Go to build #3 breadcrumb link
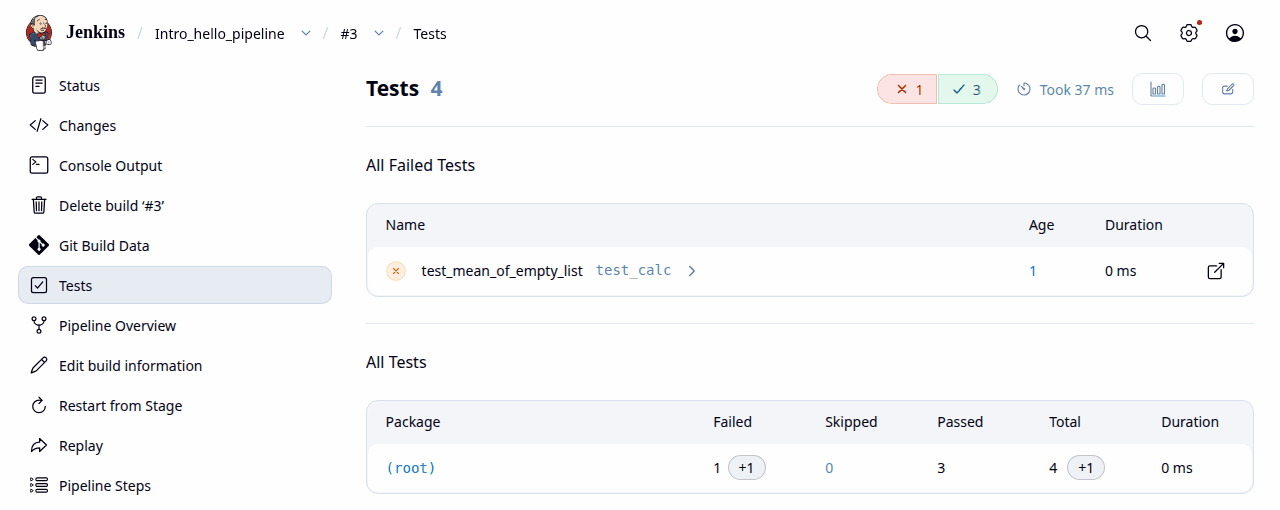The width and height of the screenshot is (1280, 510). (349, 33)
